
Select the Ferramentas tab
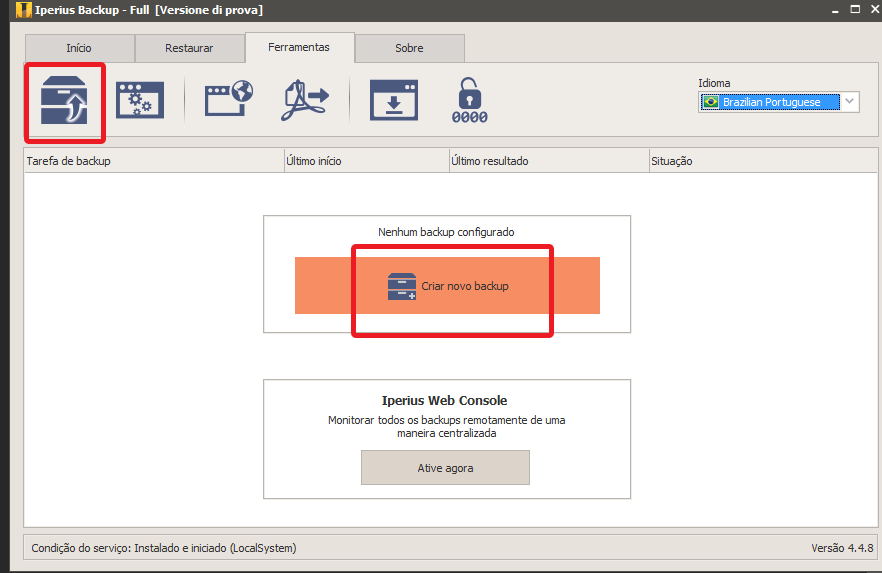pos(299,47)
